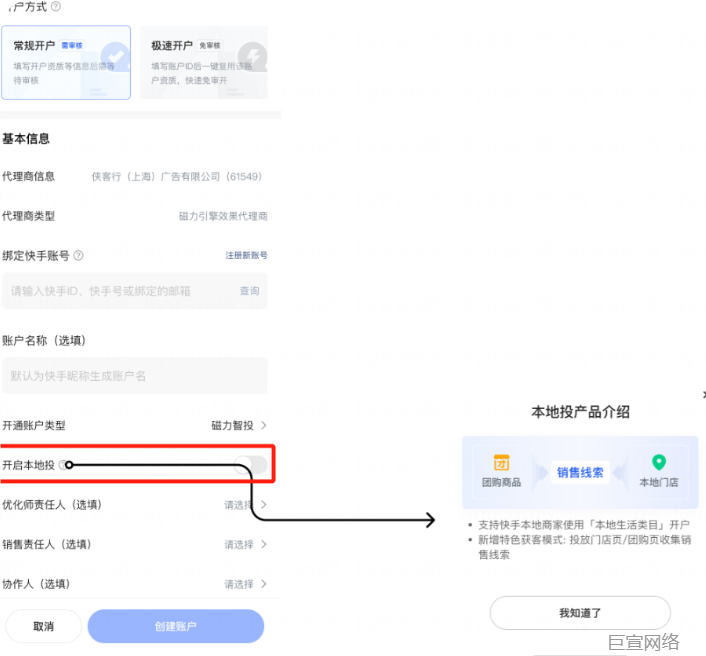706x656 pixels.
Task: Click the 免审核 tag on 极速开户
Action: pyautogui.click(x=210, y=45)
